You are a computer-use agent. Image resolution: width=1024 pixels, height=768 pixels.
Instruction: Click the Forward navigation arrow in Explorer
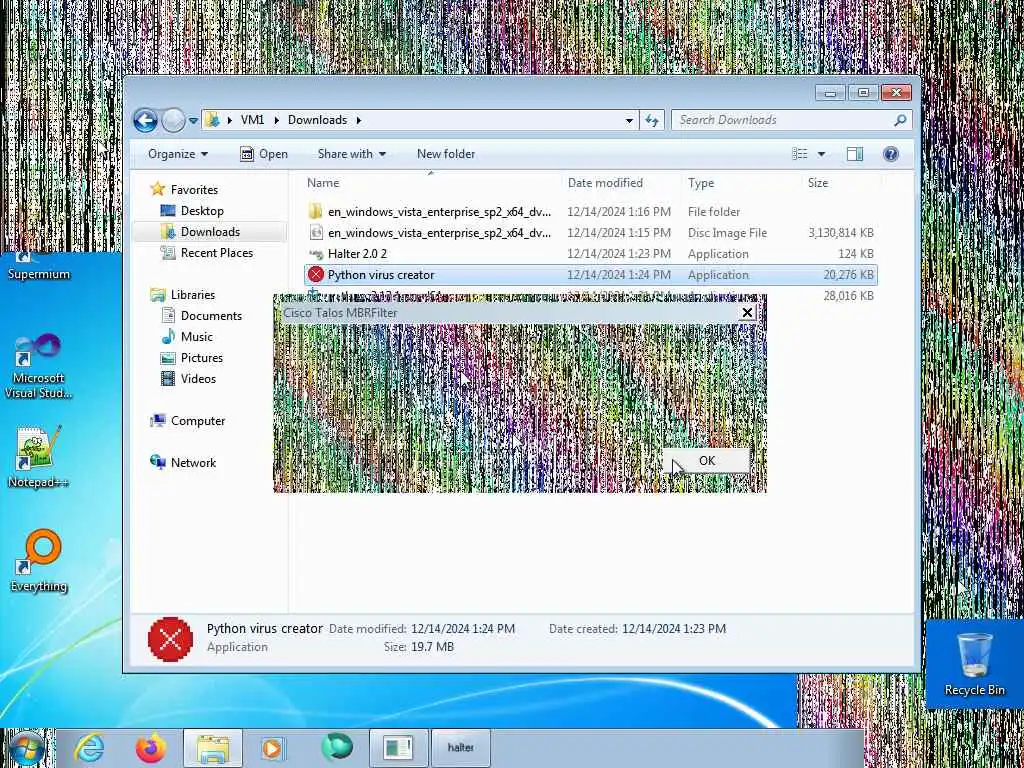coord(173,120)
